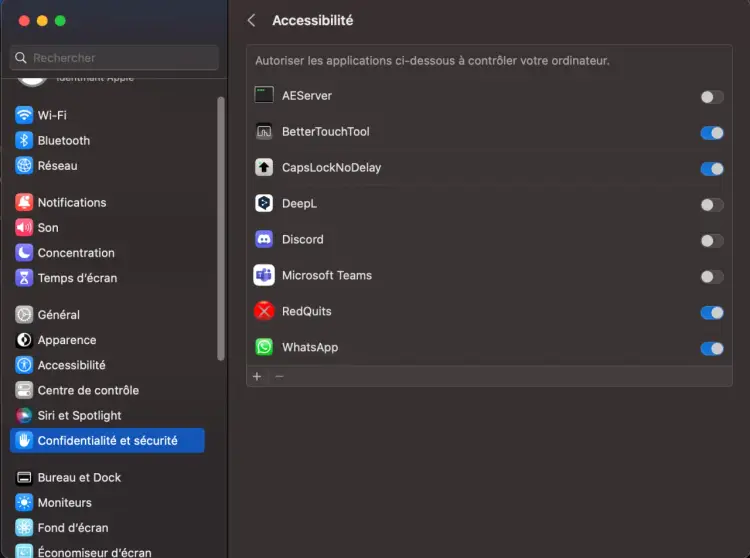Select the WhatsApp row label
This screenshot has height=558, width=750.
310,347
